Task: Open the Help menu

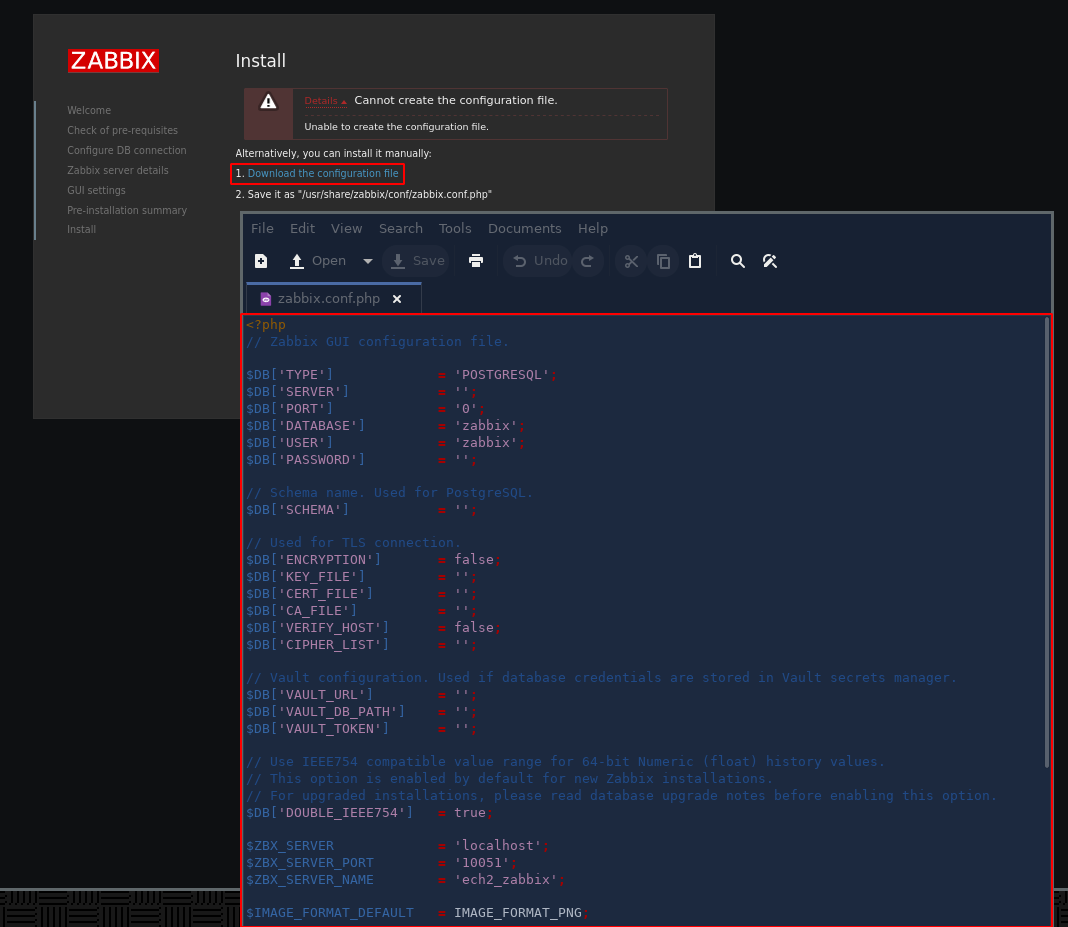Action: [x=593, y=228]
